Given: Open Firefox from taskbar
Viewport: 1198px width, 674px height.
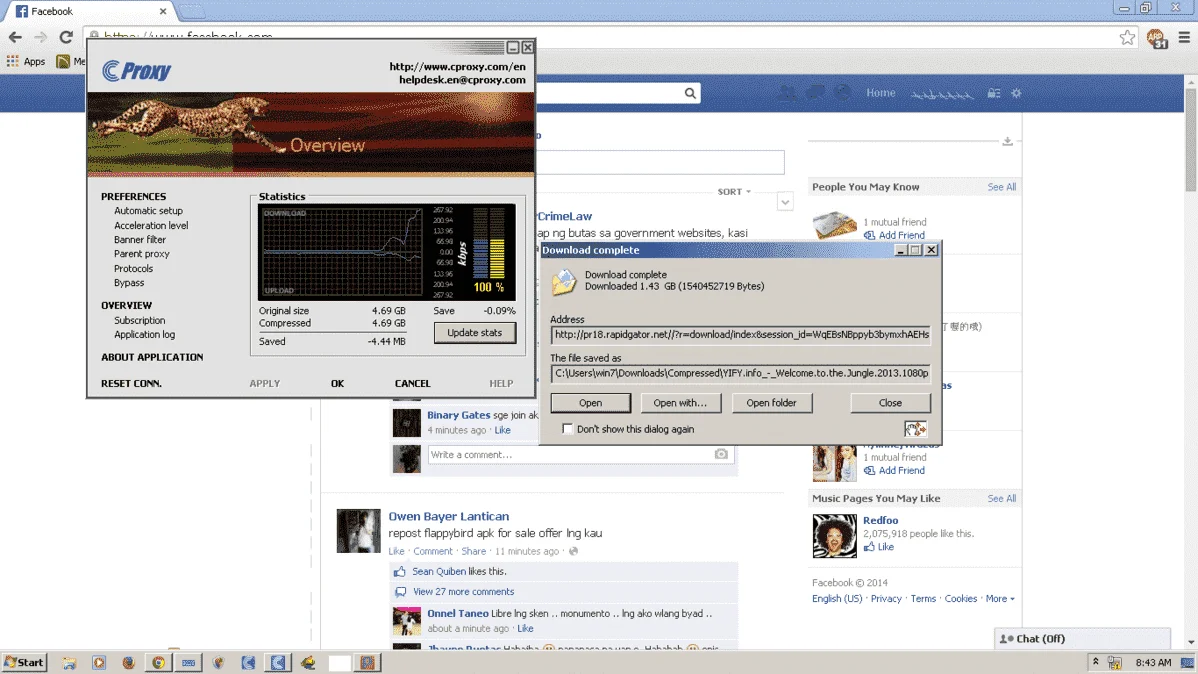Looking at the screenshot, I should 128,663.
